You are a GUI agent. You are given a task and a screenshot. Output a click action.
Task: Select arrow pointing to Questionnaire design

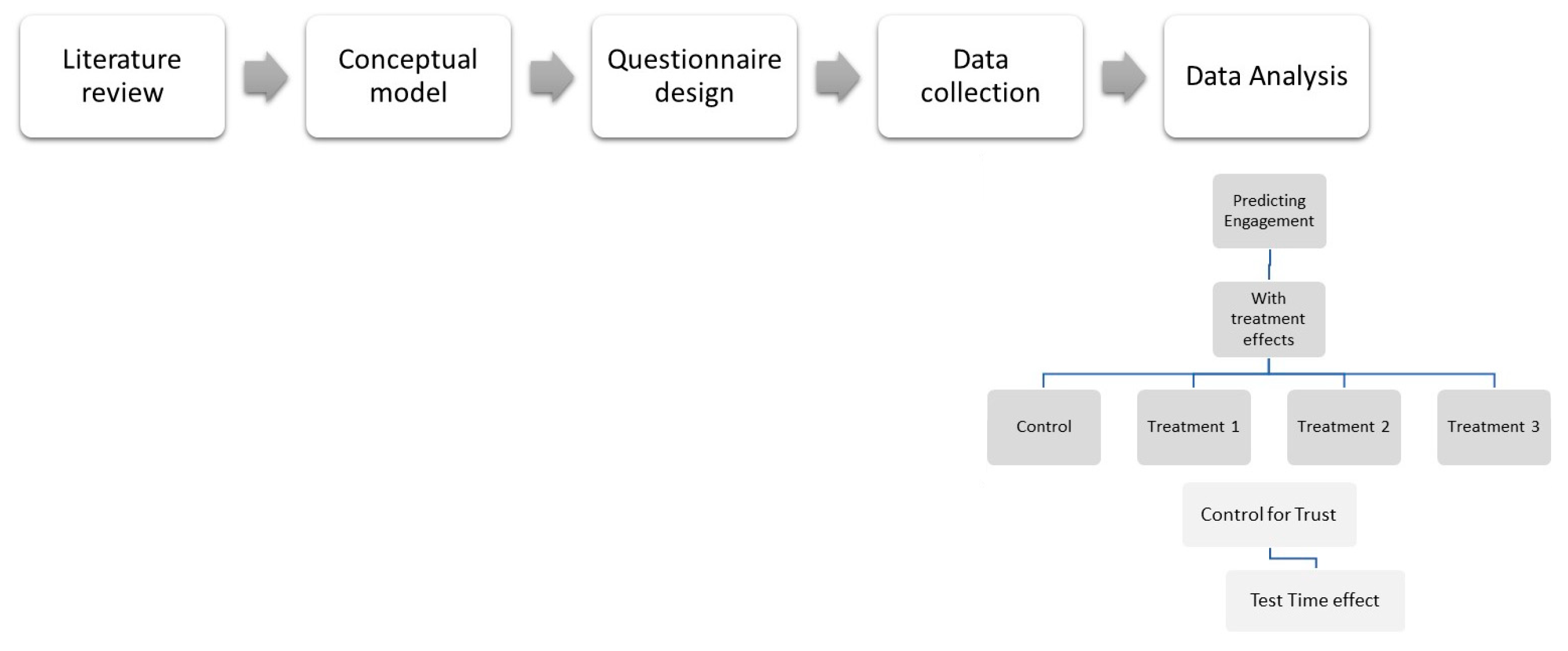pos(552,76)
